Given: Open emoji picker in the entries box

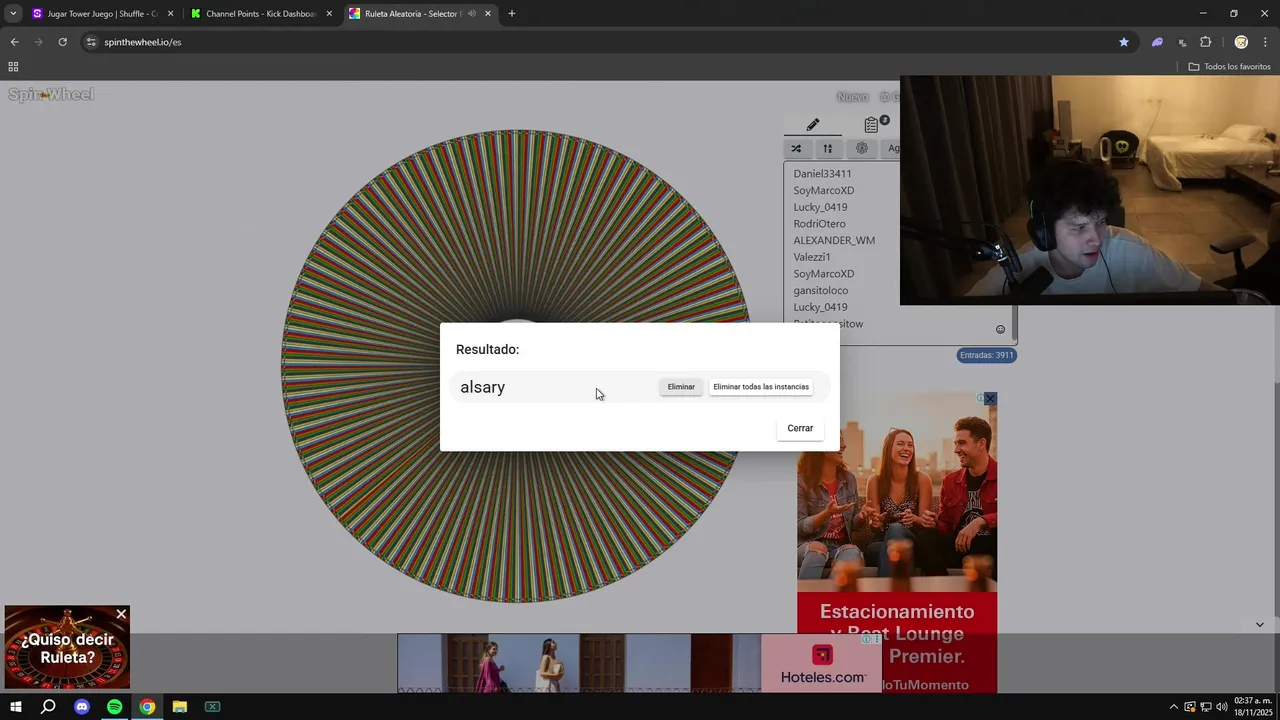Looking at the screenshot, I should 1000,330.
